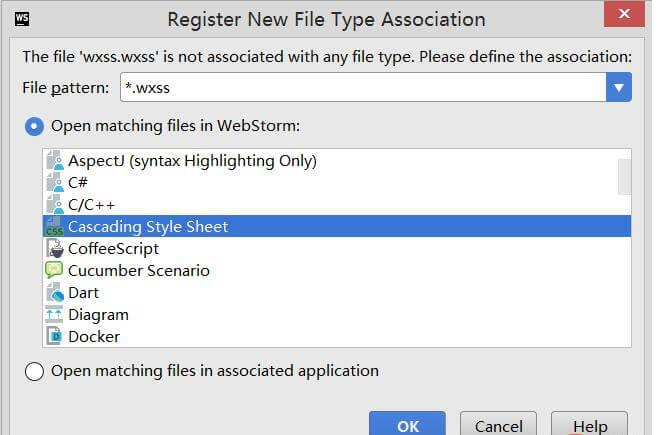Select 'Cascading Style Sheet' list row
This screenshot has height=435, width=667.
[336, 226]
